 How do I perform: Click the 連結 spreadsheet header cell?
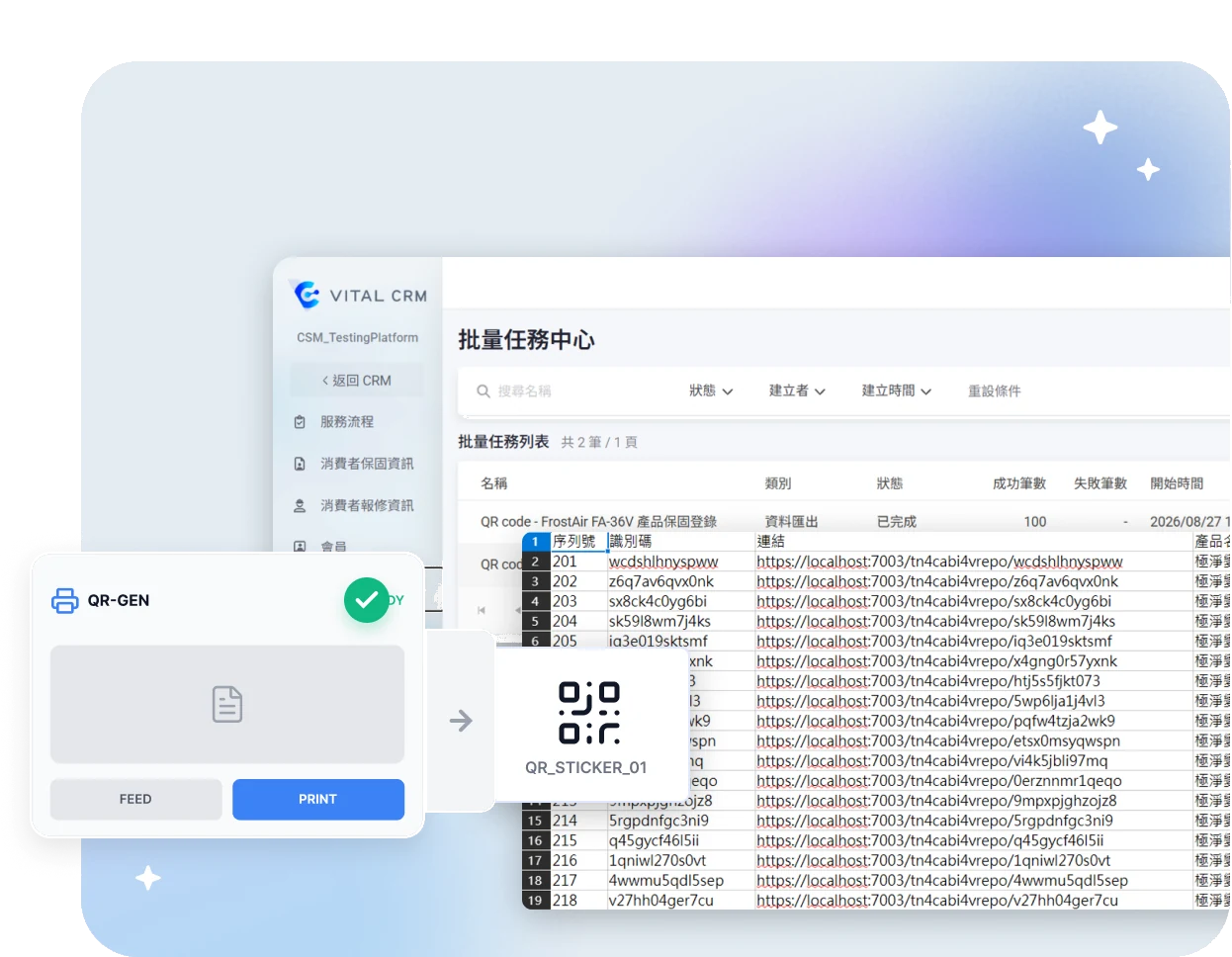point(973,542)
